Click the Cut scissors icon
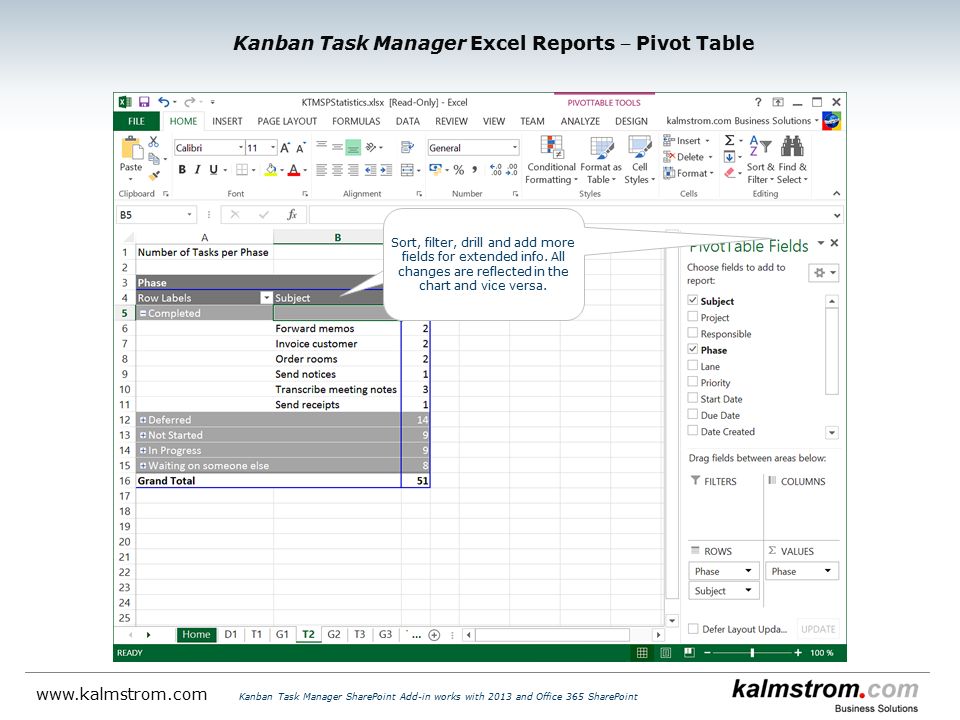960x720 pixels. 154,142
